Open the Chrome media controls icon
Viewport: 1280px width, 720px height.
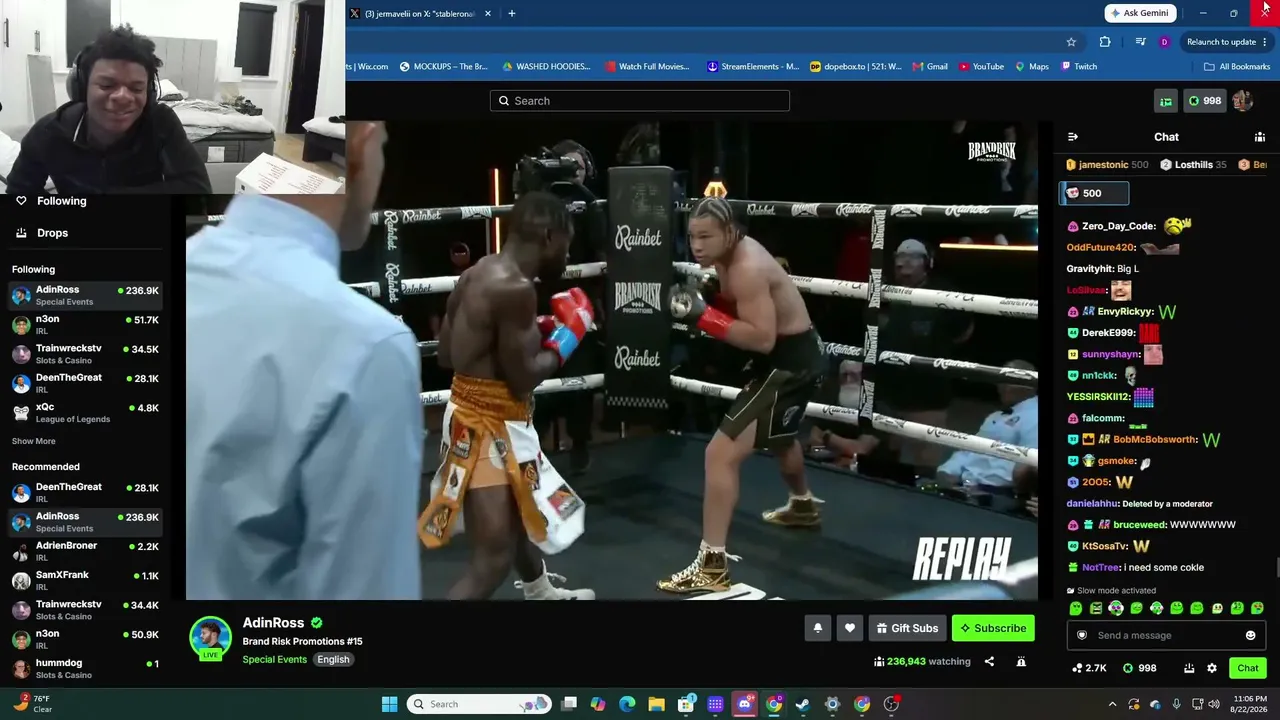click(1140, 42)
